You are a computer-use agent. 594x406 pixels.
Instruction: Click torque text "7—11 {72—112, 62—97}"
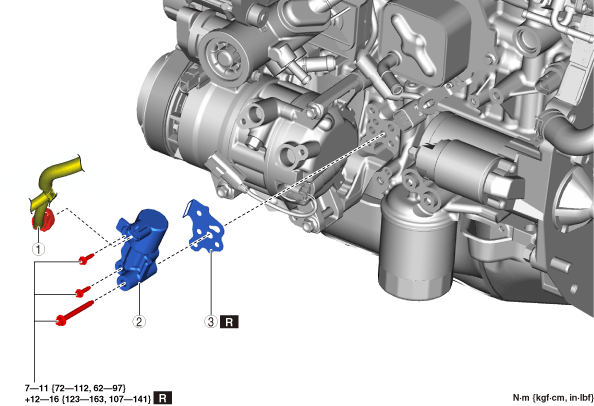click(75, 388)
